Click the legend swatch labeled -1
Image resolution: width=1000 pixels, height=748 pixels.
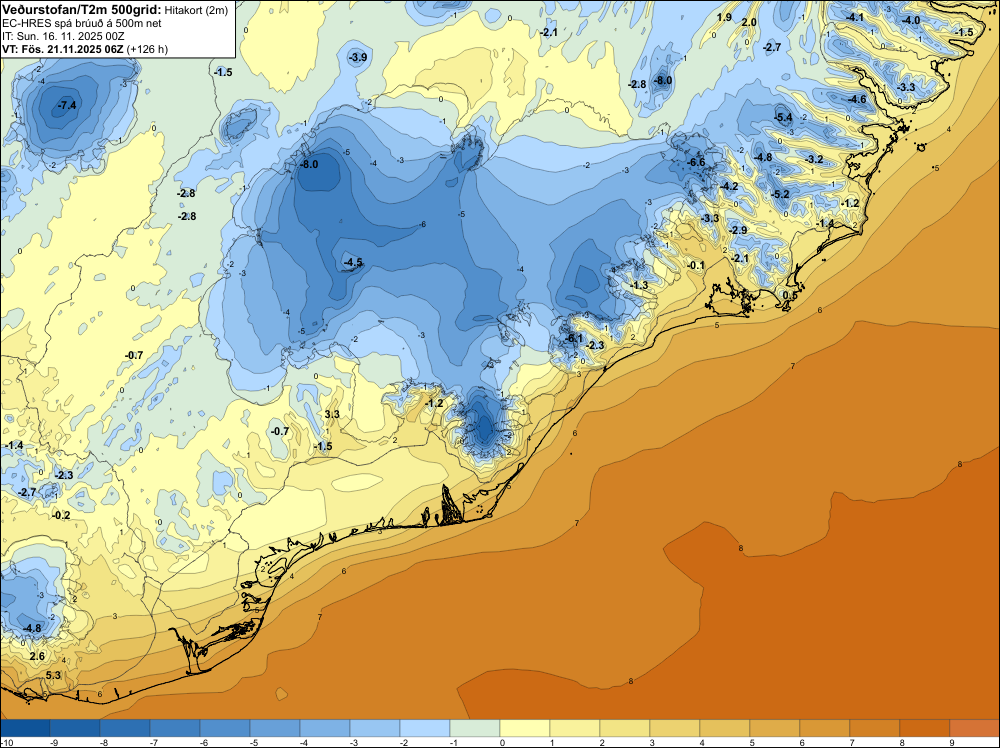tap(475, 728)
